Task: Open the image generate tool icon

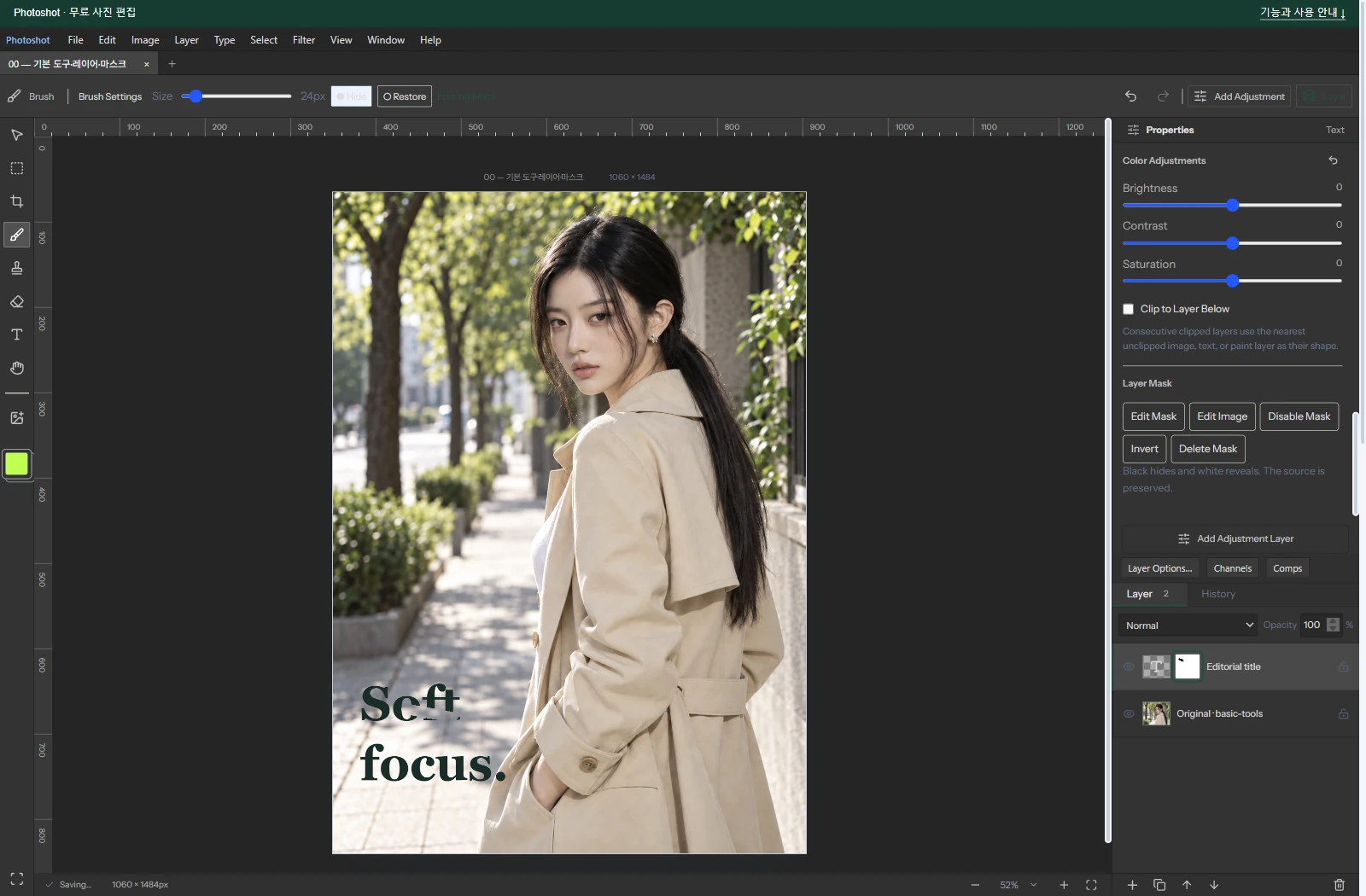Action: 16,418
